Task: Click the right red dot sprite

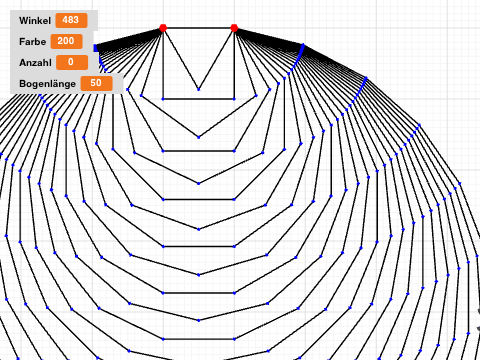Action: (x=234, y=28)
